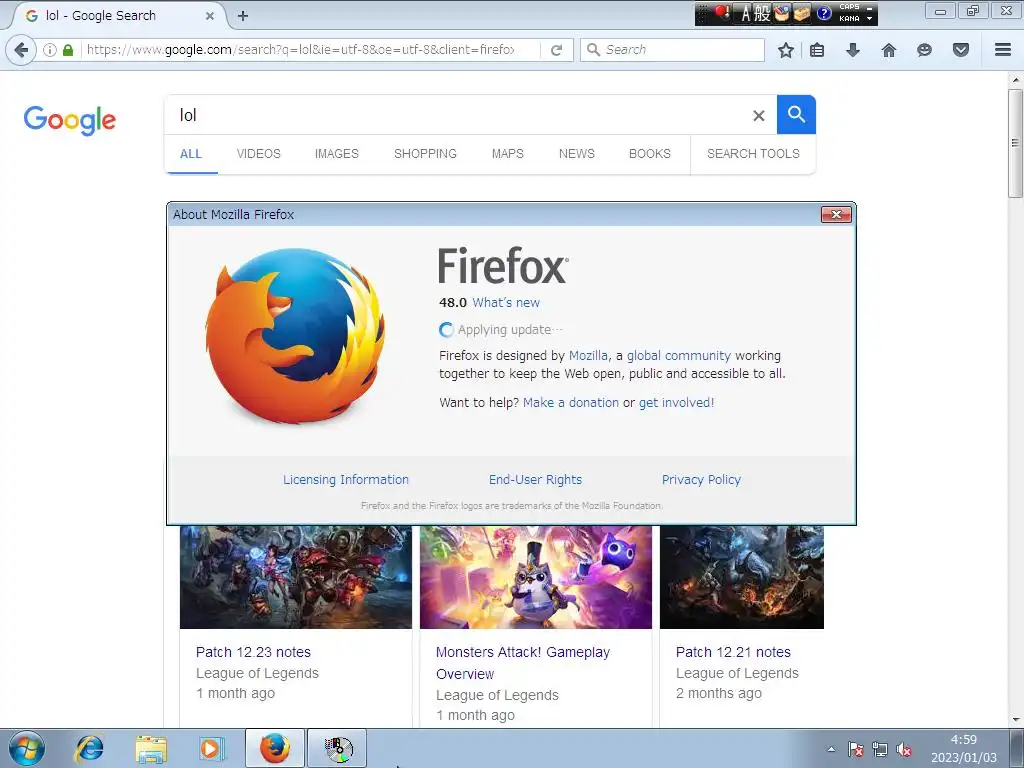
Task: Click the IME conversion mode '般' icon
Action: click(761, 14)
